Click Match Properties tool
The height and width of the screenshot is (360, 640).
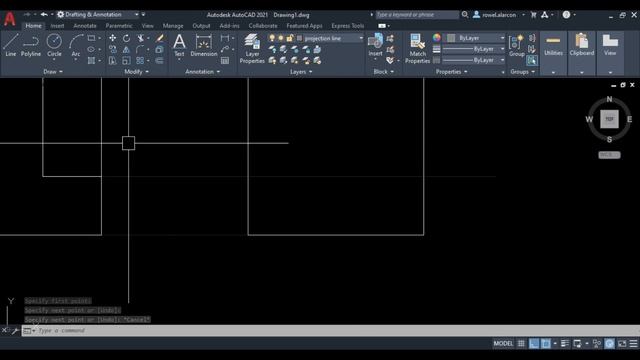pos(417,49)
